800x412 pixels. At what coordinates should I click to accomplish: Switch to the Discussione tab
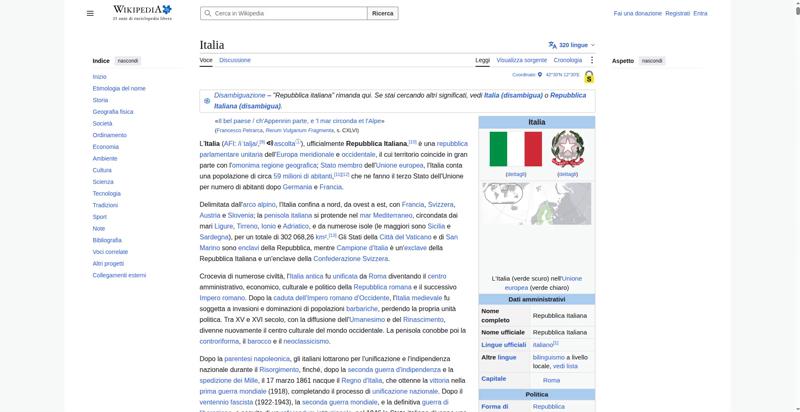(235, 60)
